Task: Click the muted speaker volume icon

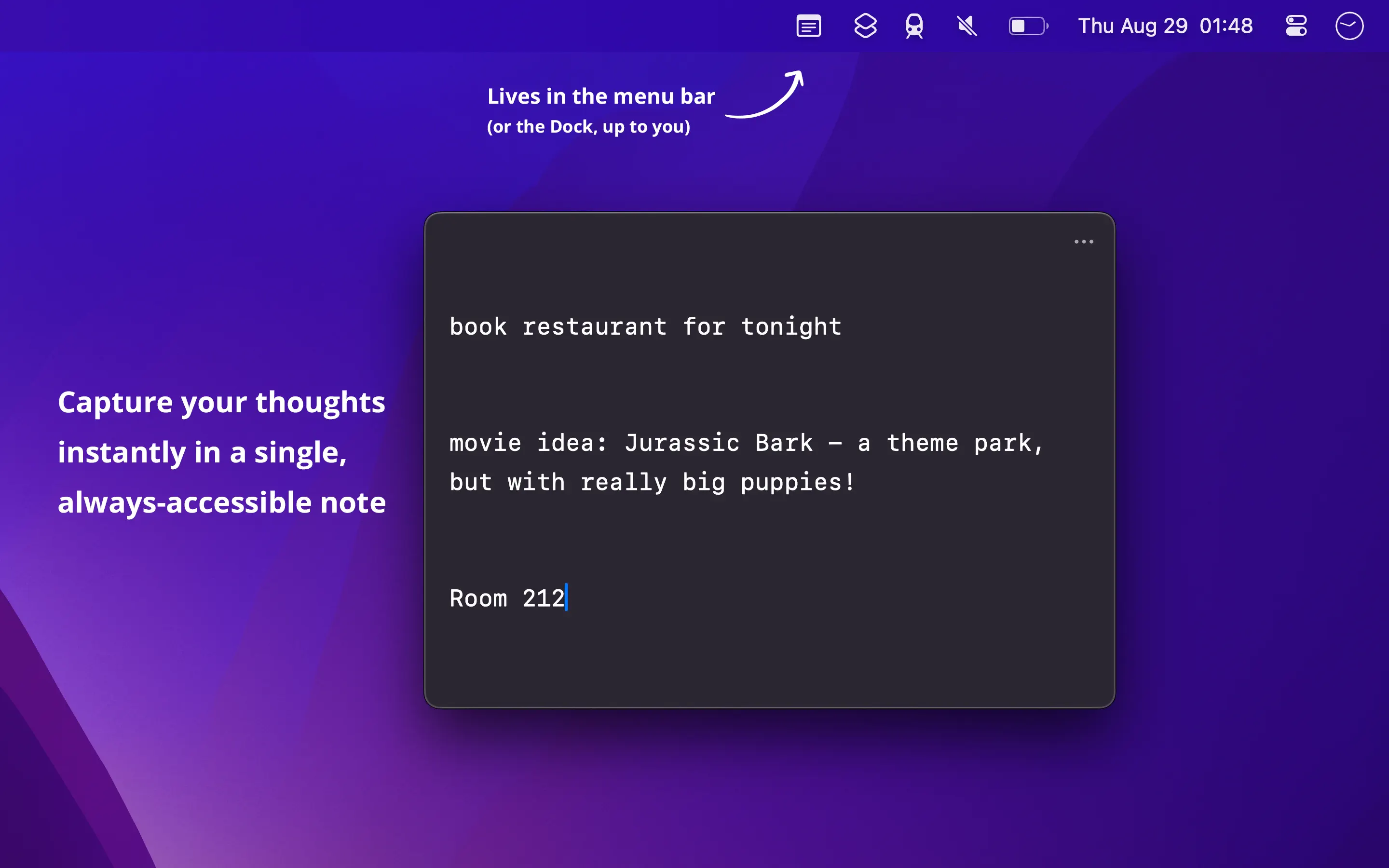Action: pos(967,26)
